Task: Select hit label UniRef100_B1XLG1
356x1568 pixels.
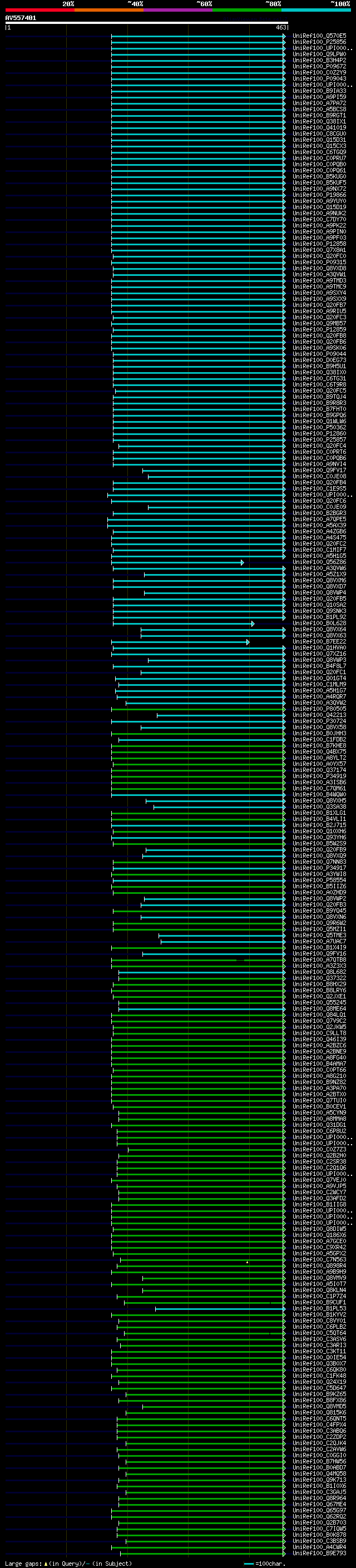Action: click(x=319, y=813)
